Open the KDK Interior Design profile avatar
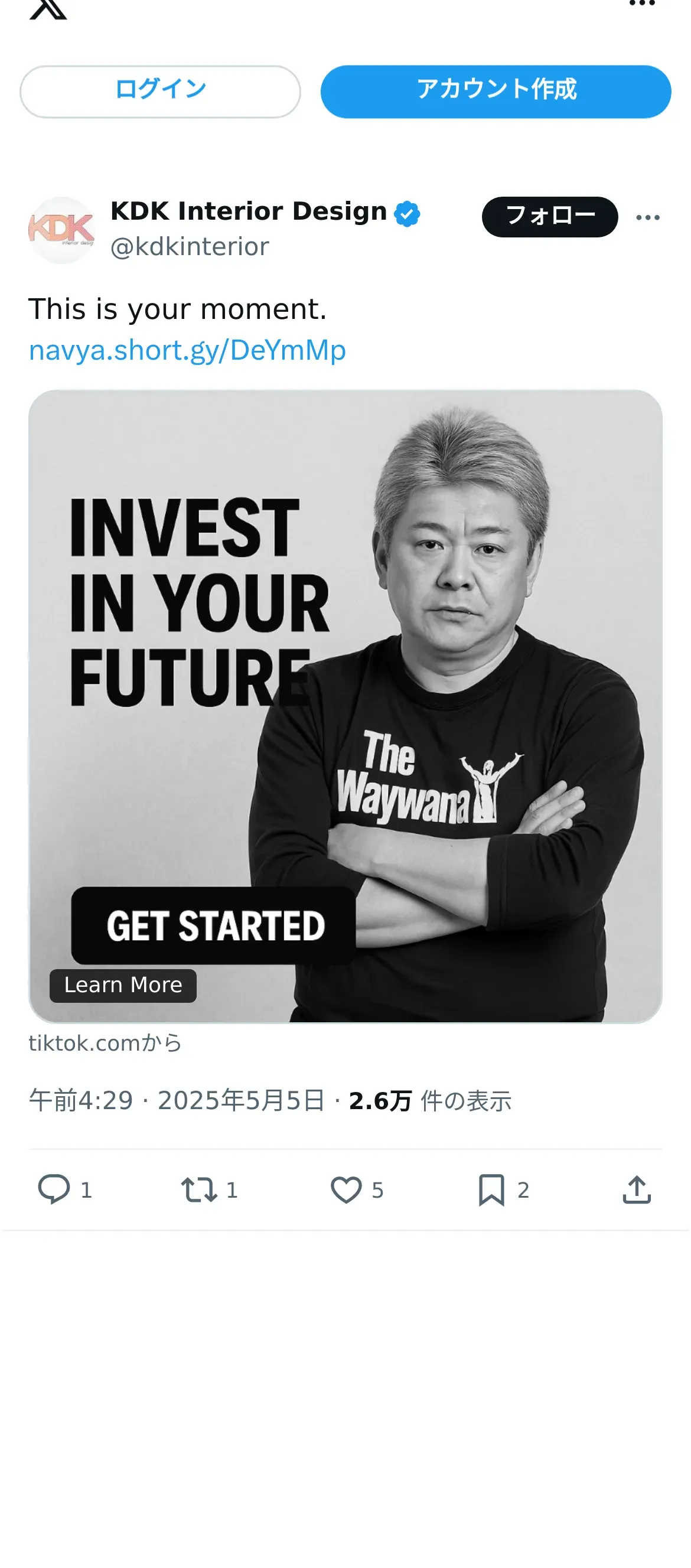Screen dimensions: 691x1568 61,230
